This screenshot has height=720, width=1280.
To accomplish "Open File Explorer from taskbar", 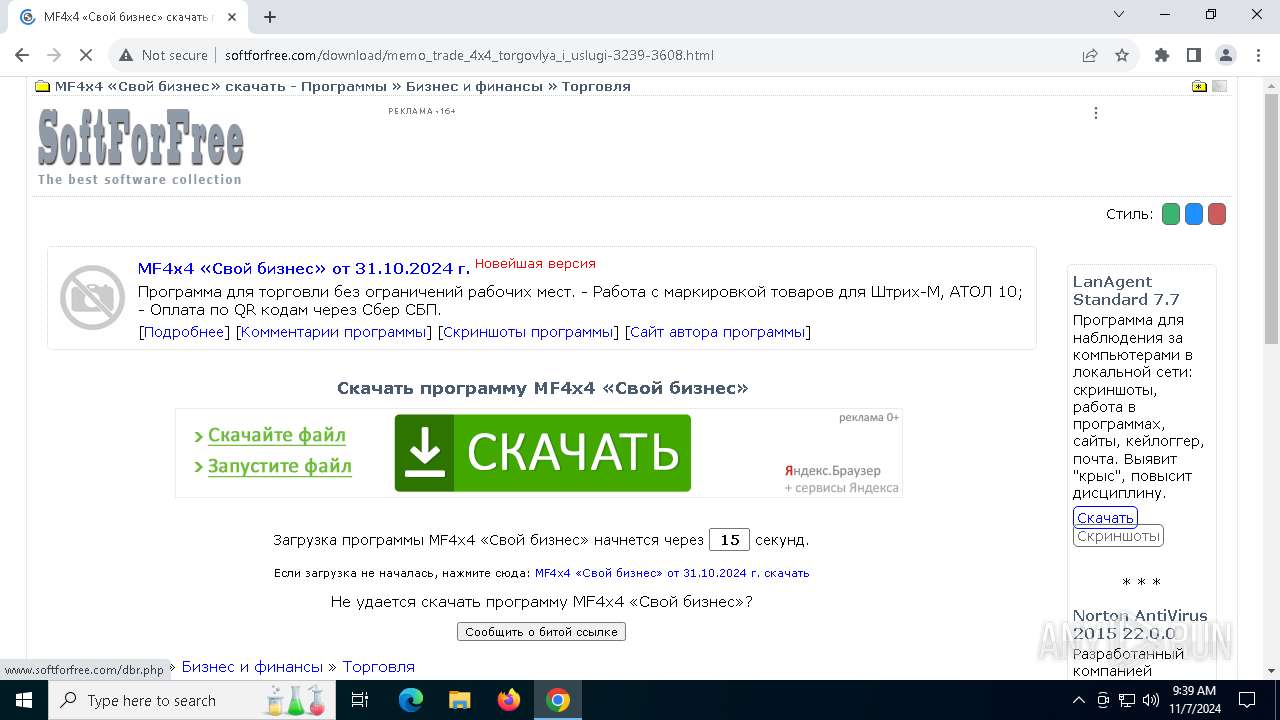I will (460, 700).
